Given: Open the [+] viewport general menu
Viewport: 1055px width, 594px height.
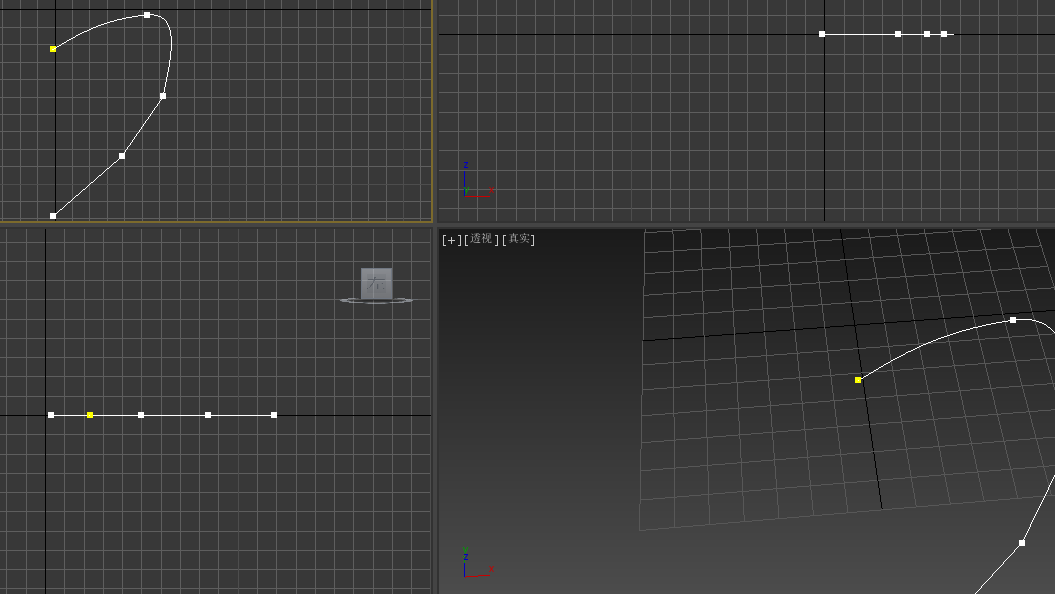Looking at the screenshot, I should pos(451,239).
